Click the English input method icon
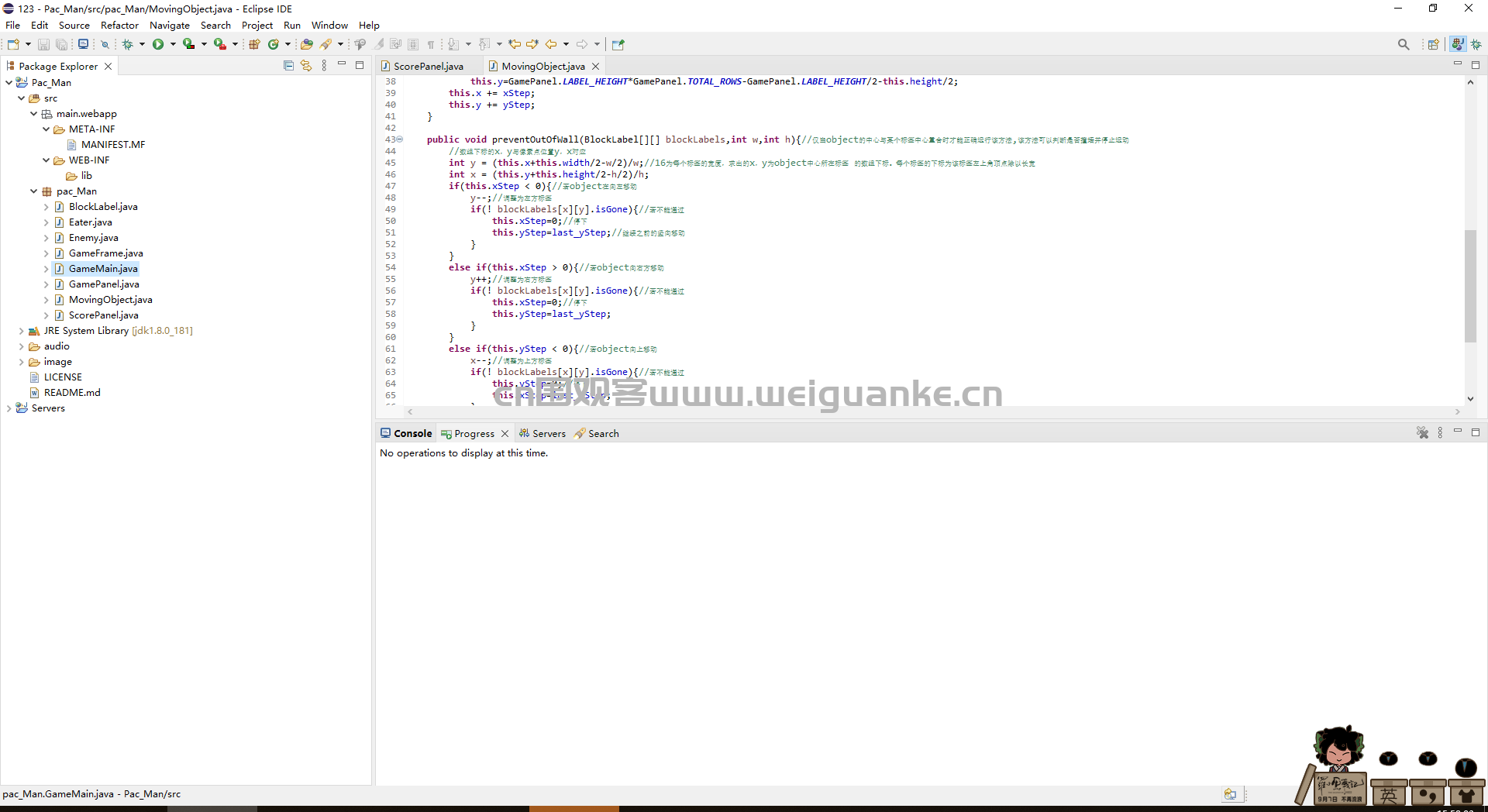1488x812 pixels. coord(1389,794)
